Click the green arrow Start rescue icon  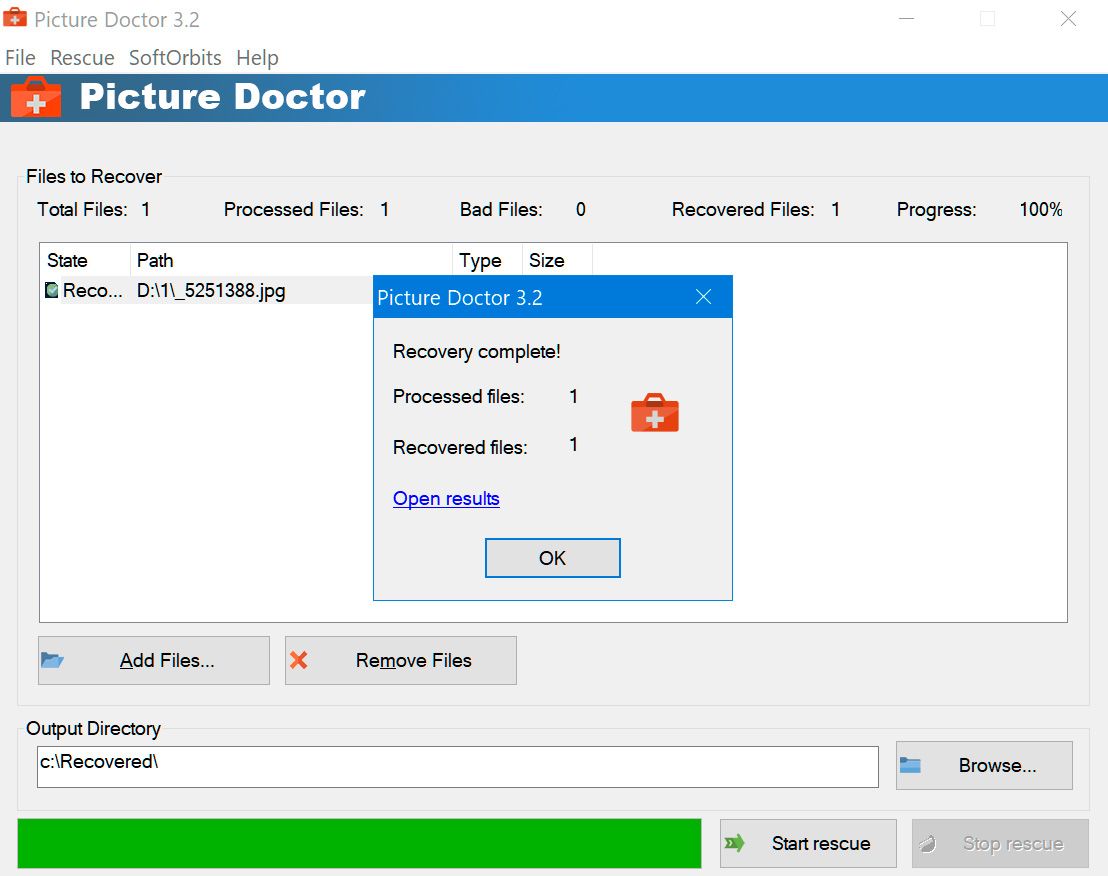[x=735, y=843]
